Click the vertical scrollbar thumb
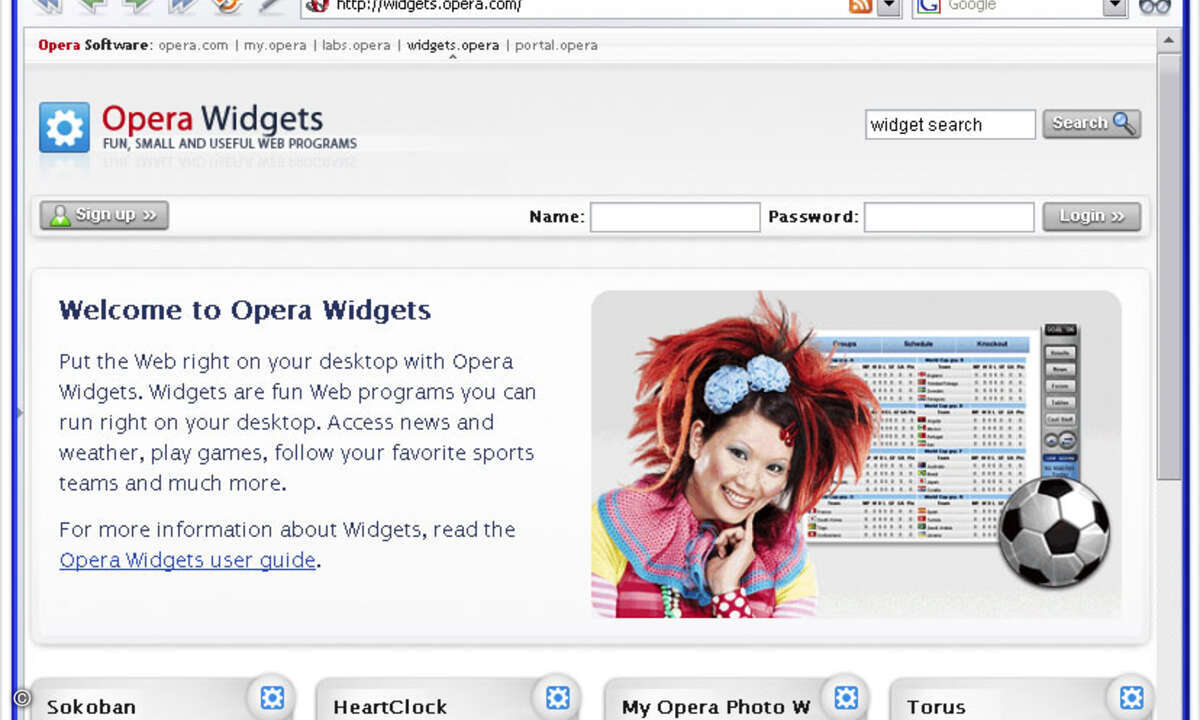The width and height of the screenshot is (1200, 720). 1168,266
